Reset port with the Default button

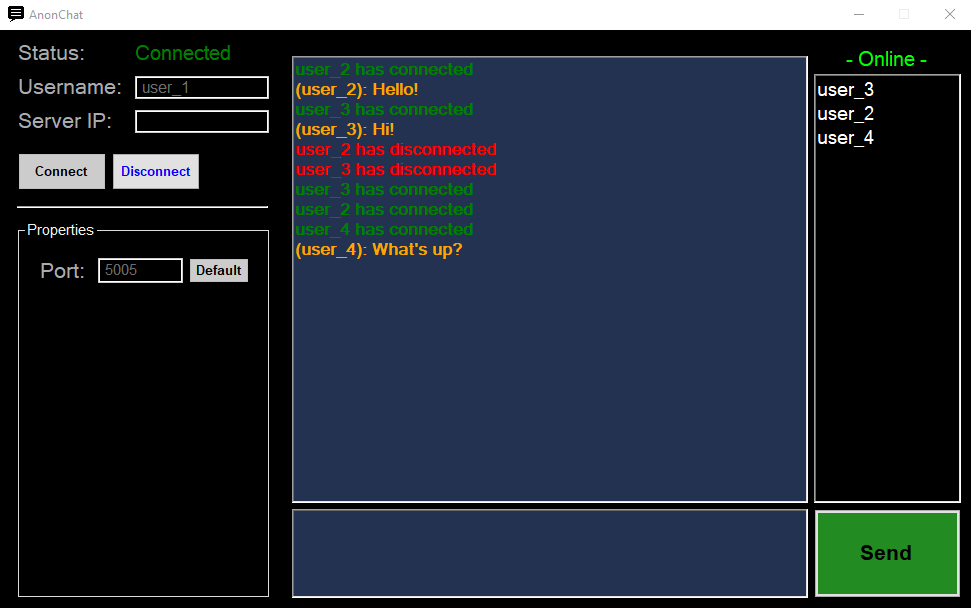tap(218, 270)
